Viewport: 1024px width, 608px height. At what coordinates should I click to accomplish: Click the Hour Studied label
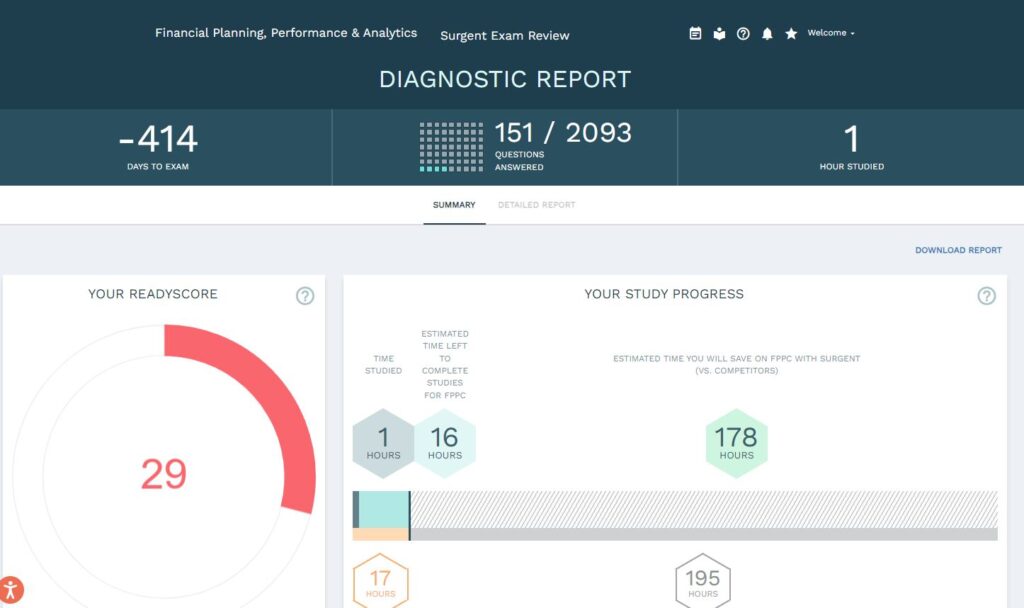(x=852, y=167)
